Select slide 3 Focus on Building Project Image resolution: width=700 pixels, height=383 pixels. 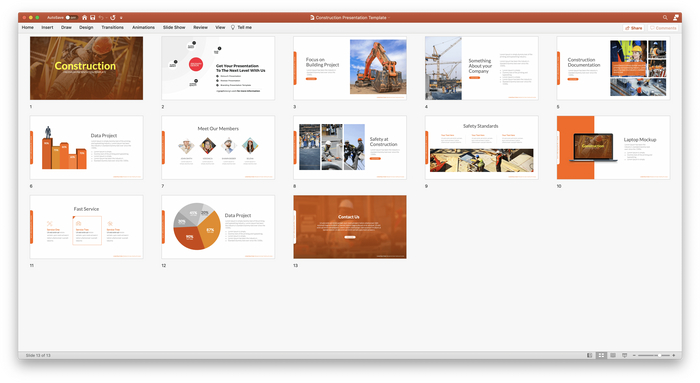(350, 68)
